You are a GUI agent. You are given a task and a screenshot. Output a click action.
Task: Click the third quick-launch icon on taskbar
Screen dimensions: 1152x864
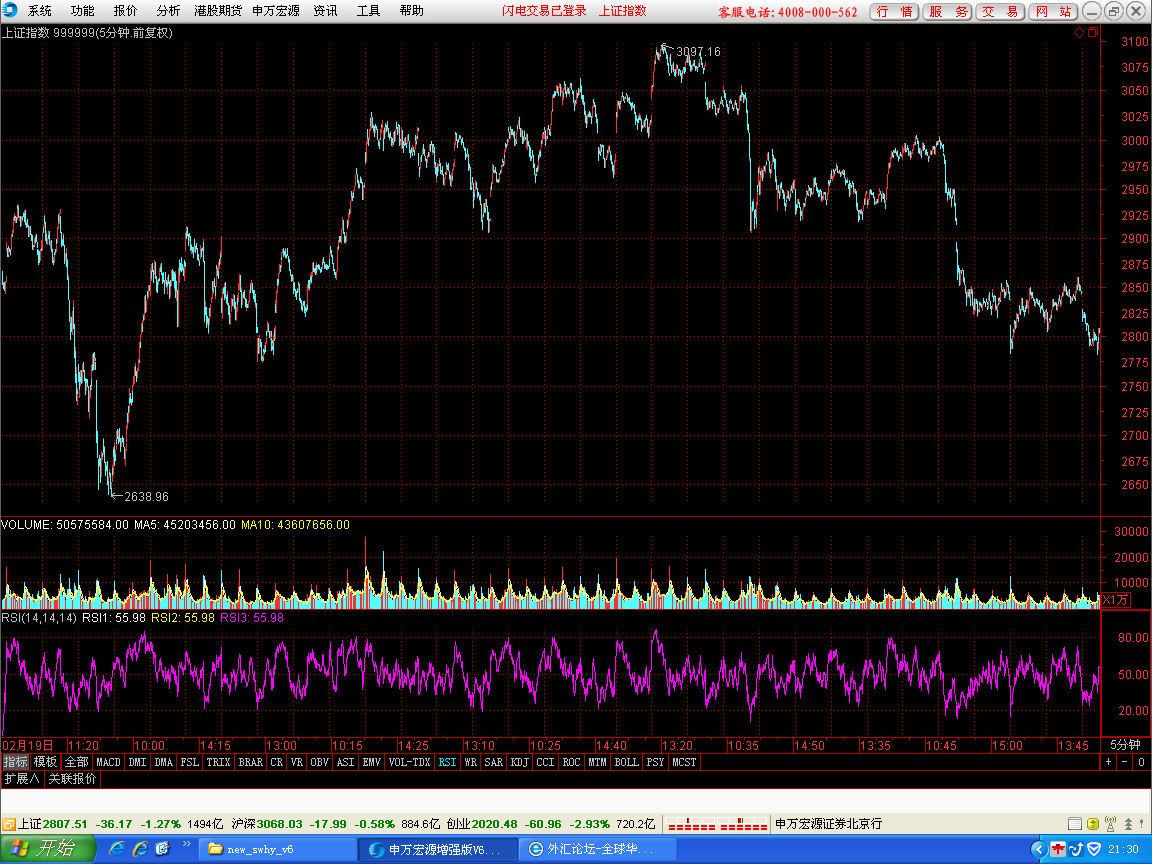(x=162, y=849)
